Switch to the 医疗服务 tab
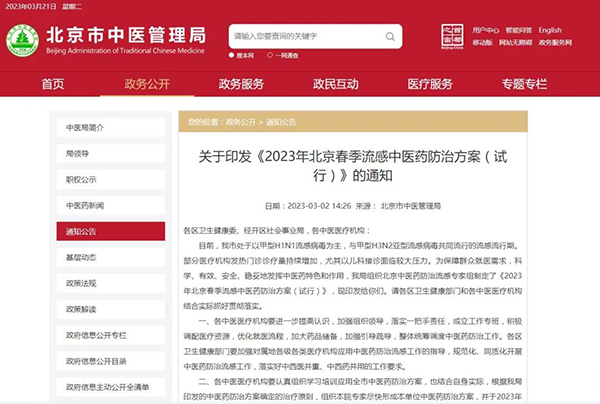 click(x=431, y=84)
